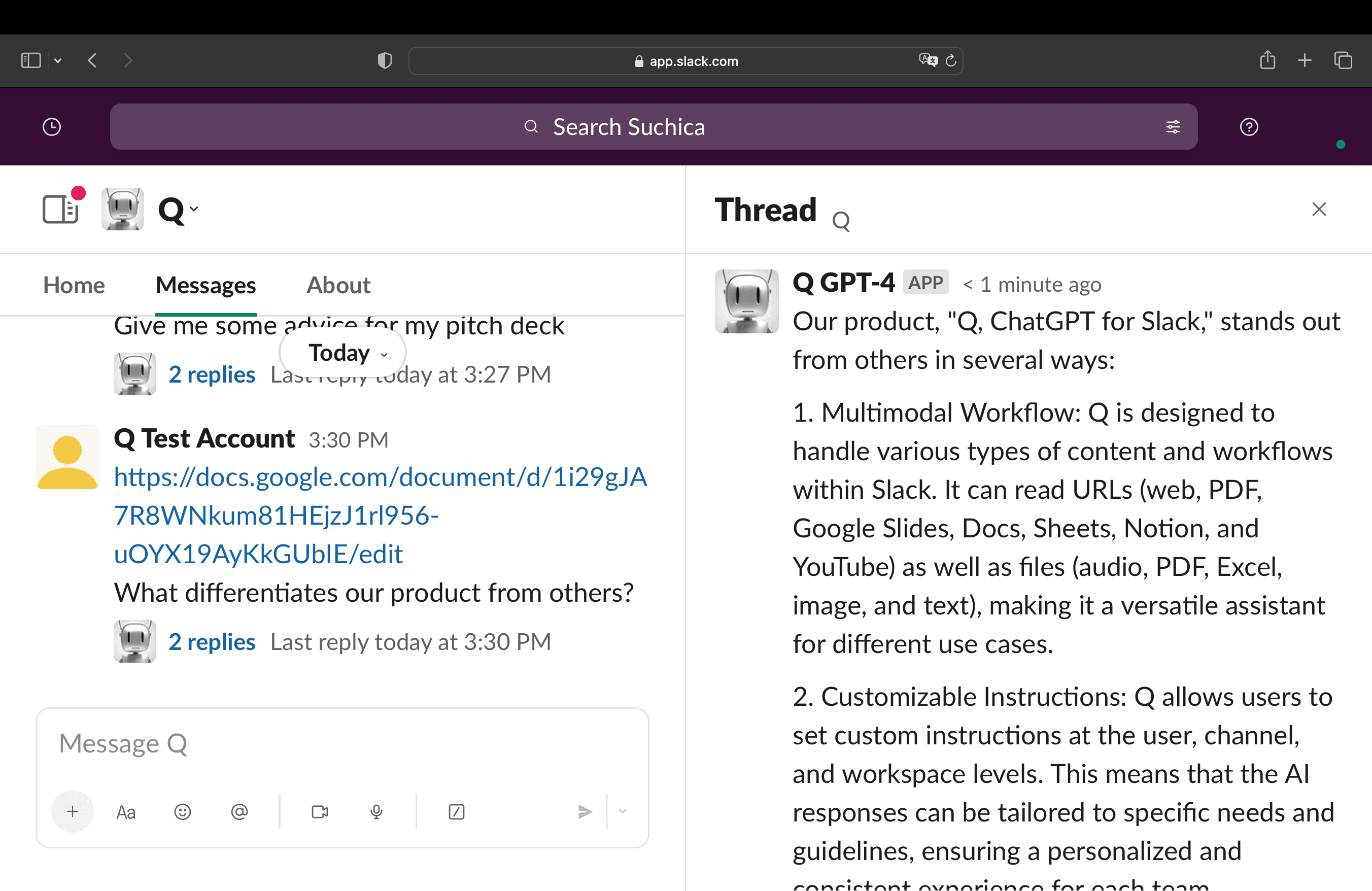Screen dimensions: 1372x891
Task: Switch to the About tab
Action: 338,285
